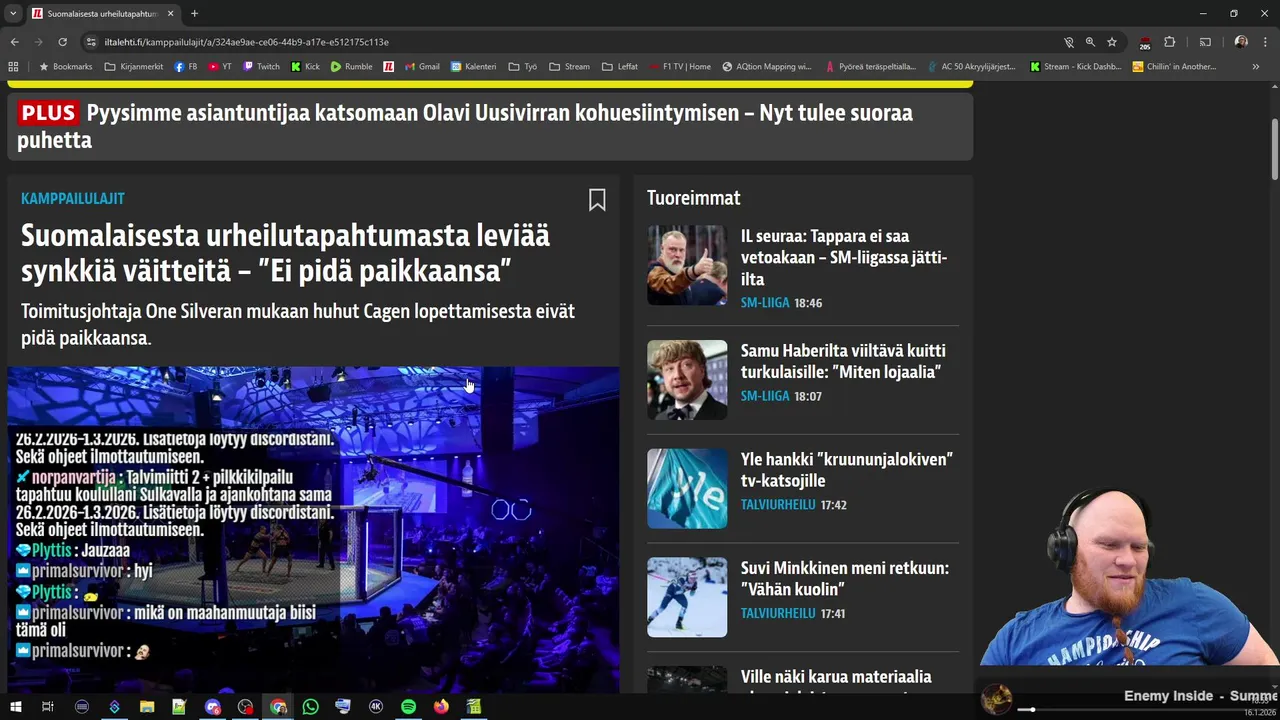This screenshot has height=720, width=1280.
Task: Open the Twitch bookmark
Action: [x=261, y=67]
